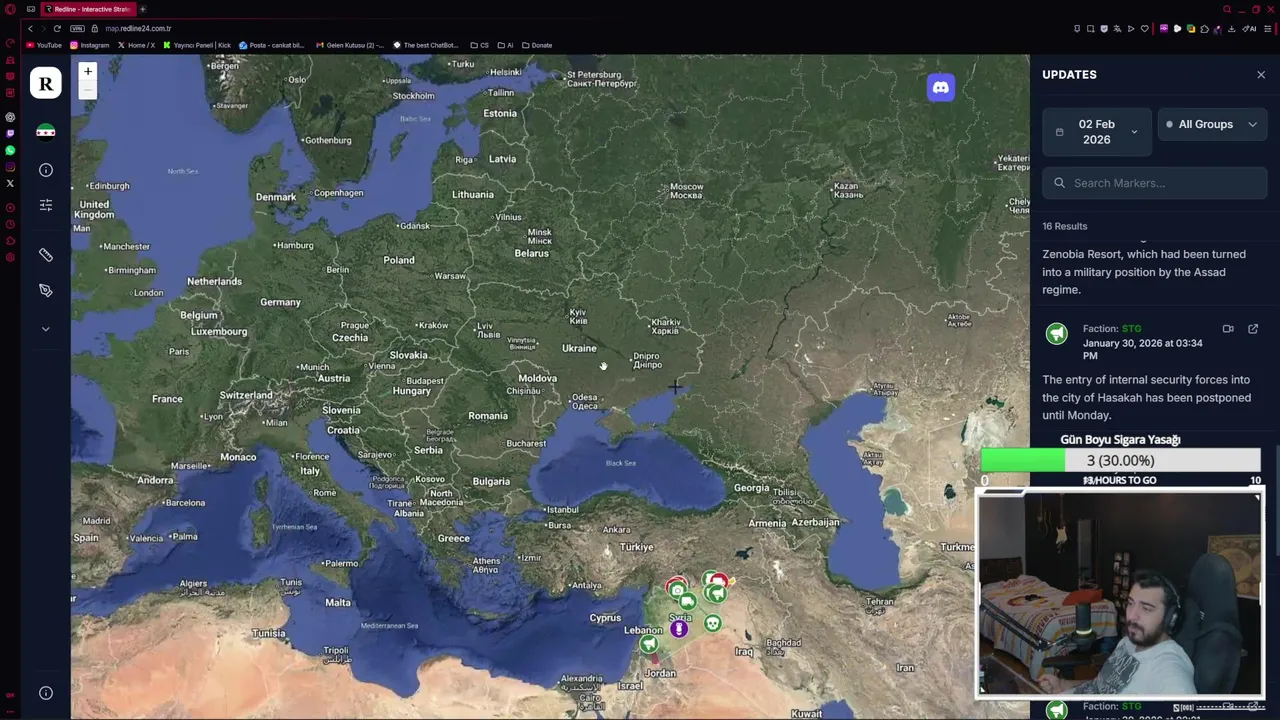This screenshot has height=720, width=1280.
Task: Open the AI button in browser toolbar
Action: tap(1250, 28)
